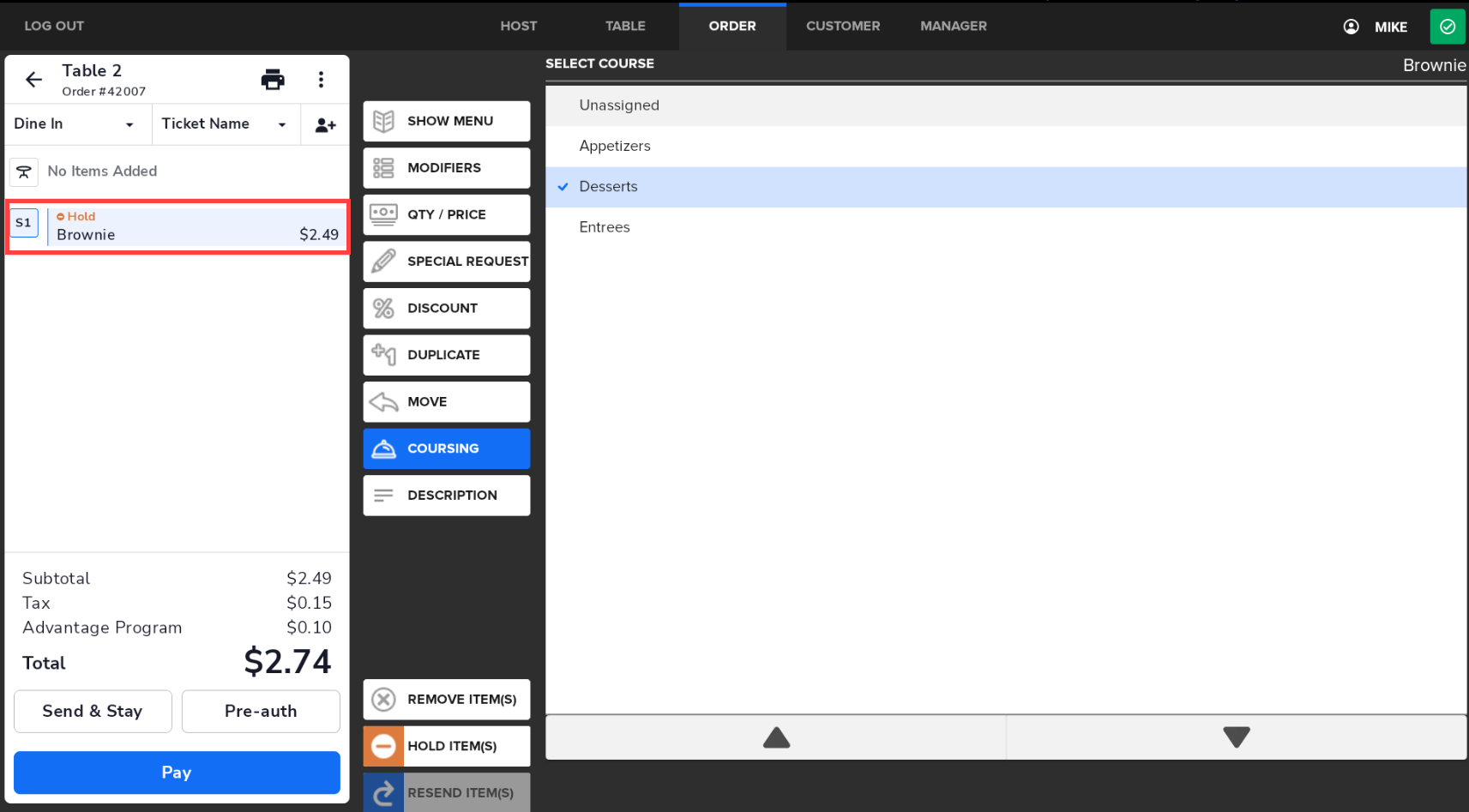Switch to the Manager tab
Image resolution: width=1469 pixels, height=812 pixels.
[953, 27]
